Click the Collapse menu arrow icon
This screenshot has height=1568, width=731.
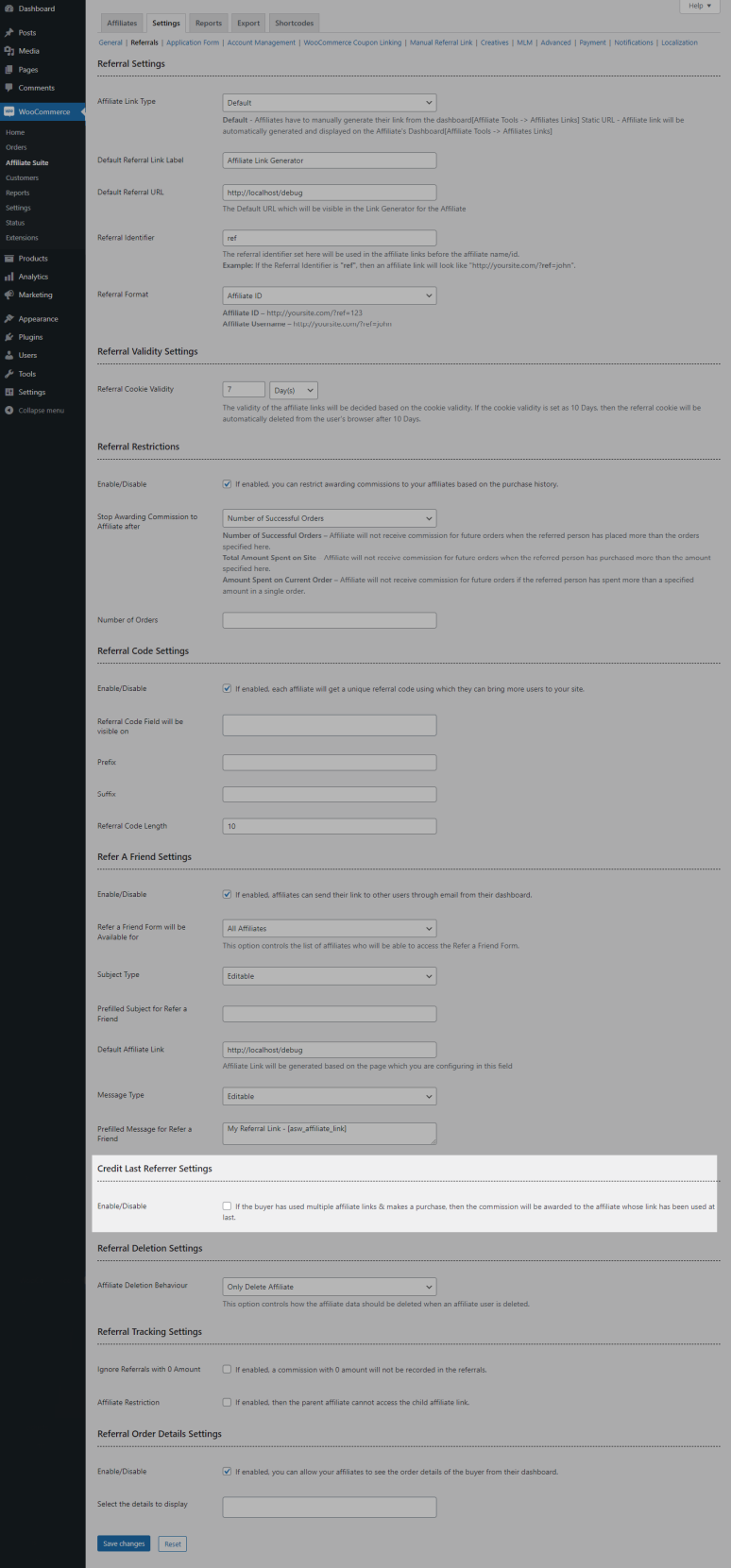click(9, 411)
